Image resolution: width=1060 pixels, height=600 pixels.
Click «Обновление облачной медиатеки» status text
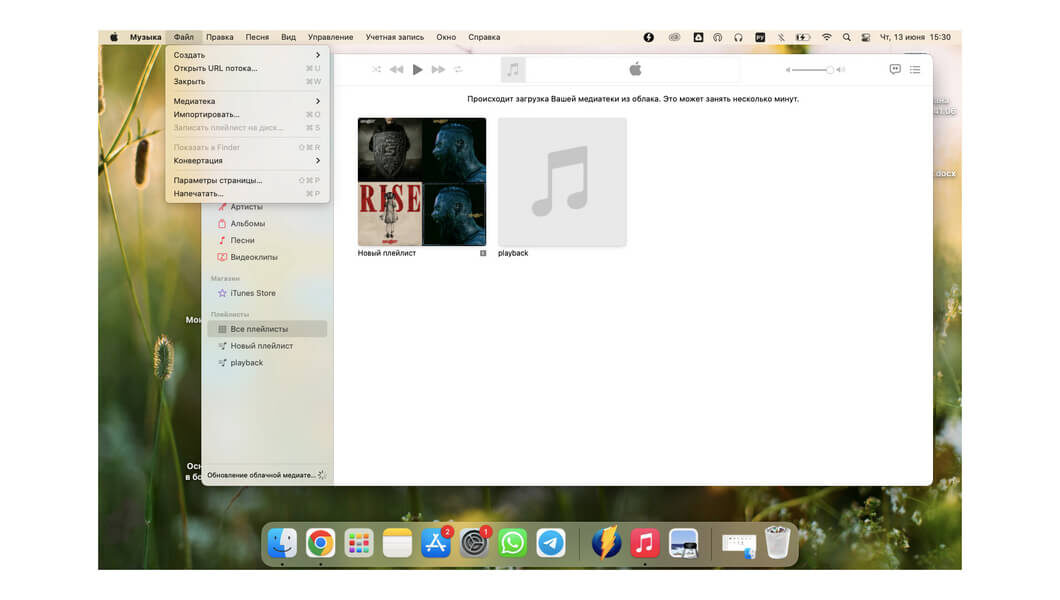(x=261, y=475)
